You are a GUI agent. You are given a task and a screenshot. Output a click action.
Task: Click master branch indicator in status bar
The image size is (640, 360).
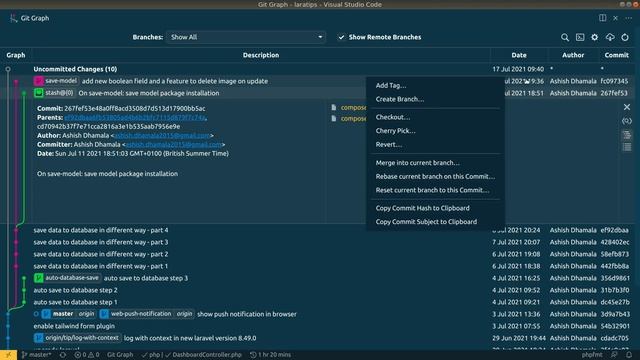point(37,355)
